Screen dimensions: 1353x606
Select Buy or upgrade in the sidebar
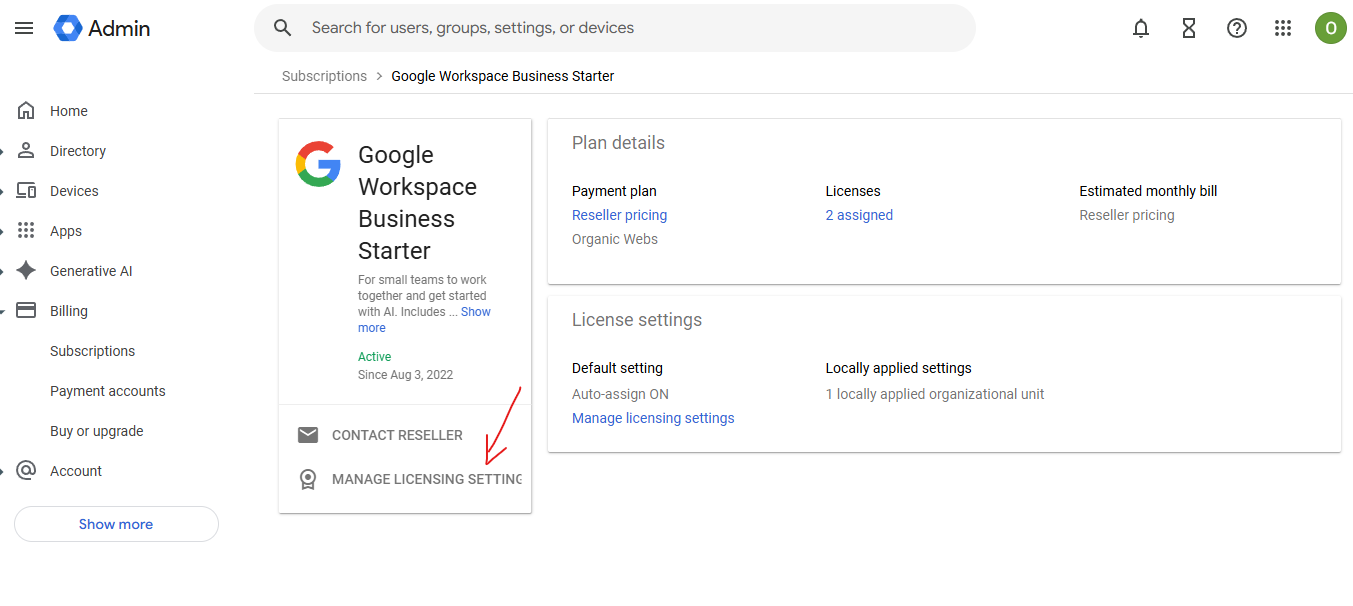click(x=97, y=431)
